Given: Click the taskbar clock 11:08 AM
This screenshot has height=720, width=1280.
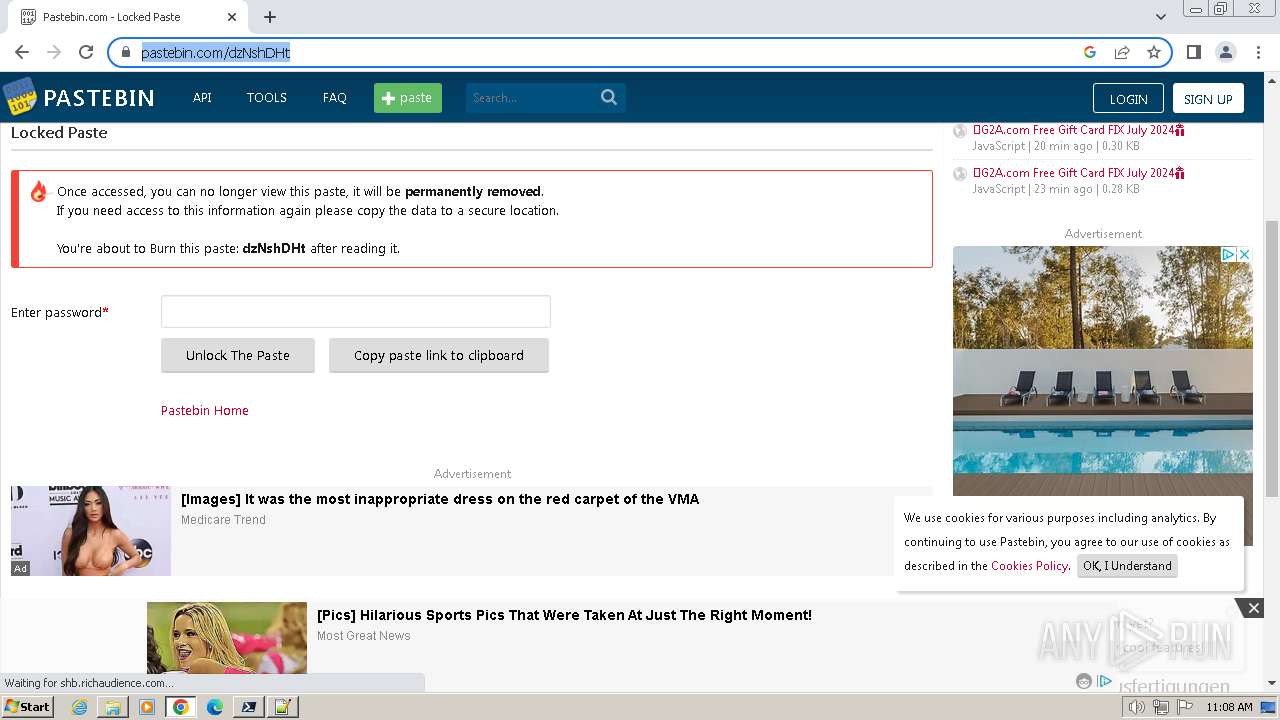Looking at the screenshot, I should 1229,707.
